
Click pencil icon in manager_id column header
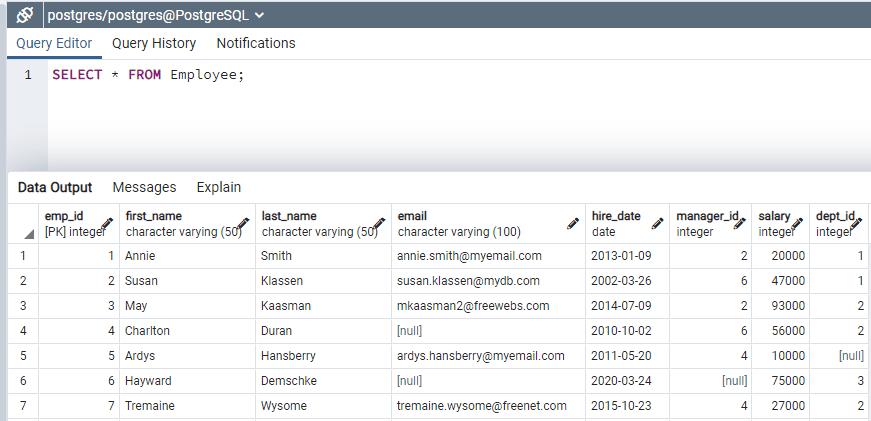coord(741,224)
